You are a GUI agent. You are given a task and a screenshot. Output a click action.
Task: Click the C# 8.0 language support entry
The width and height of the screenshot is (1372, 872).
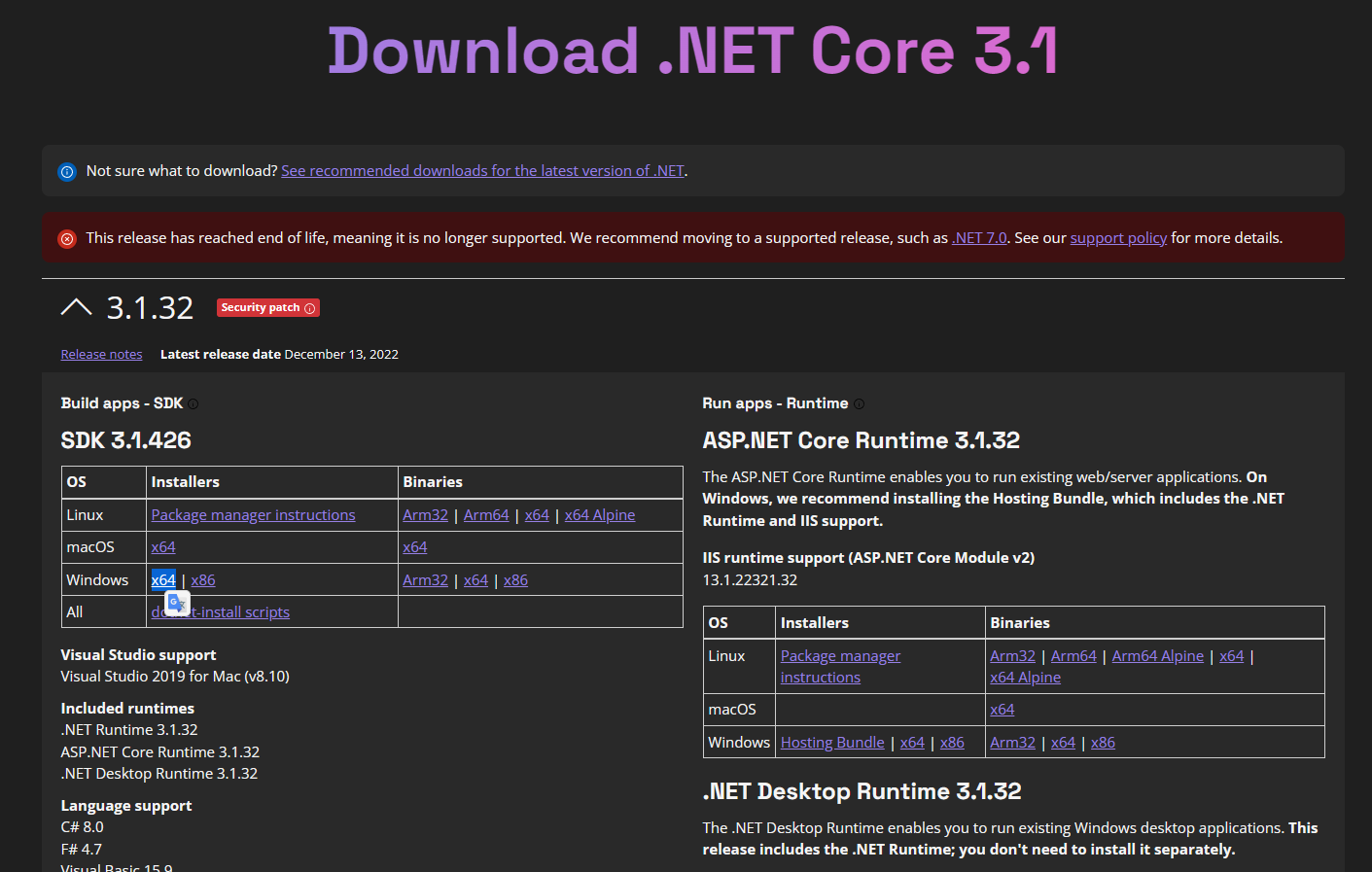[82, 827]
